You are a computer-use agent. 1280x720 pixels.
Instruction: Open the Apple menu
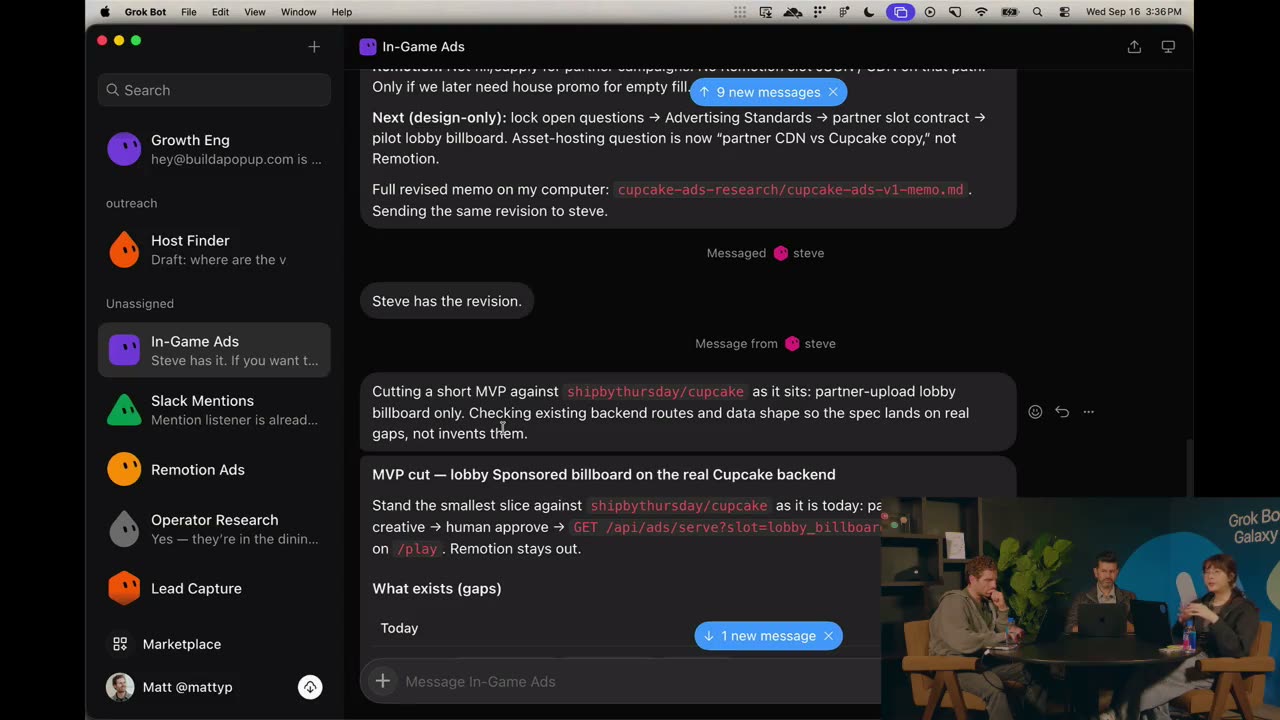[105, 12]
